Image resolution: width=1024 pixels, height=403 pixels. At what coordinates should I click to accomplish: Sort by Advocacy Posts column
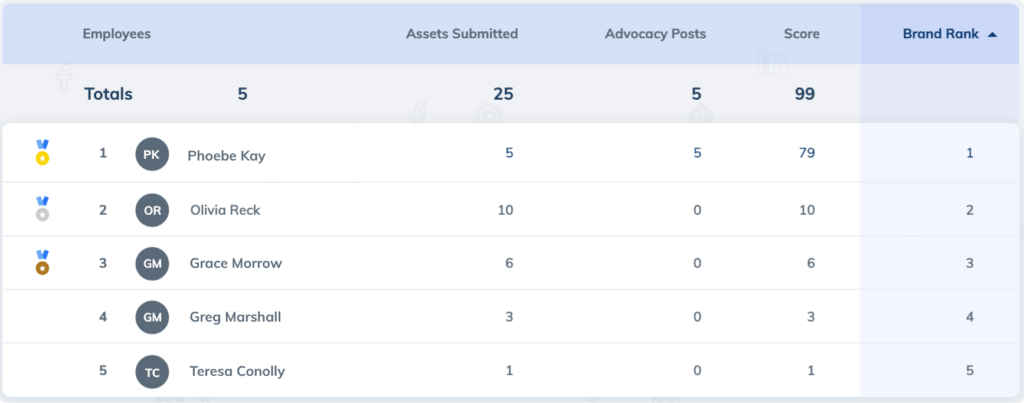tap(655, 34)
